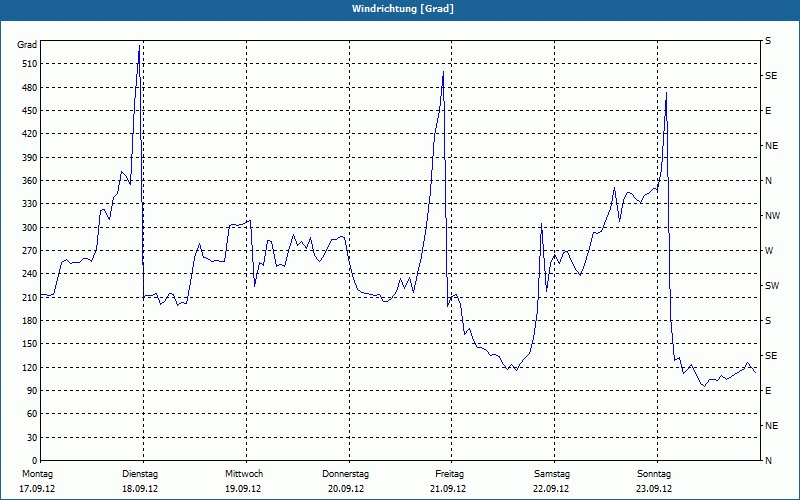The width and height of the screenshot is (800, 500).
Task: Click the 'NW' compass label
Action: 772,216
